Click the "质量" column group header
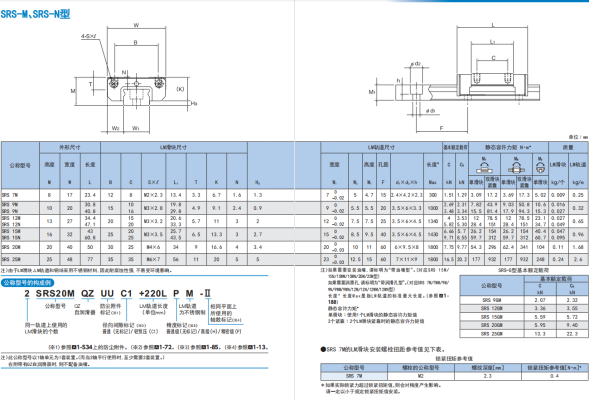 (568, 148)
